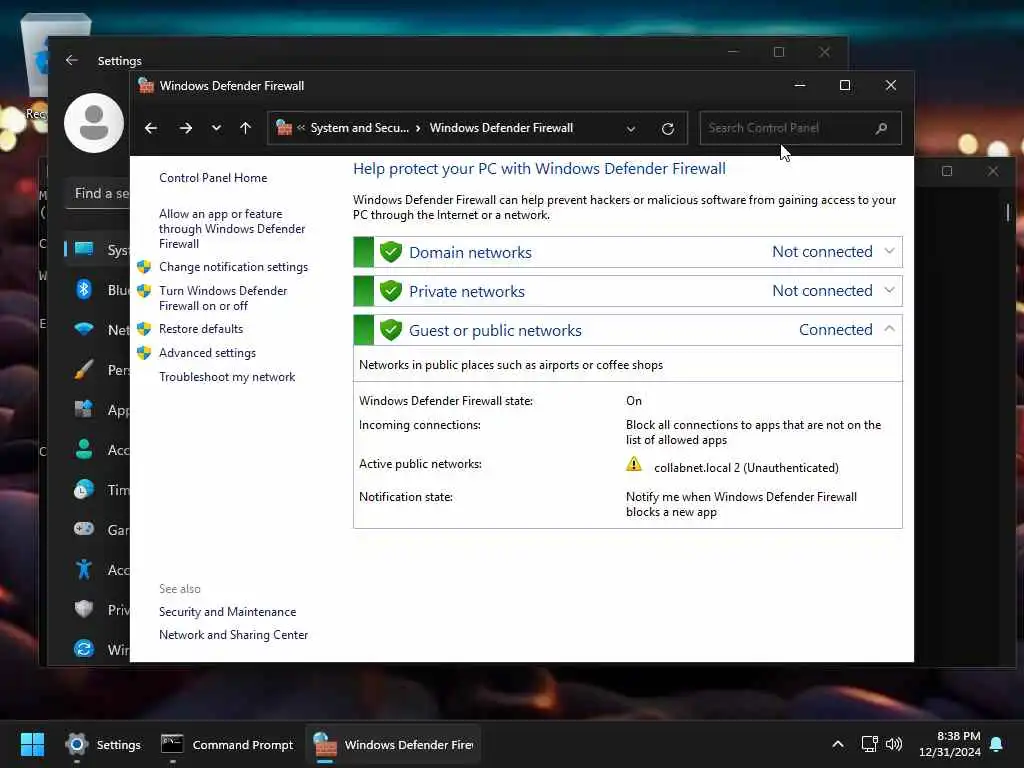Click shield icon beside Change notification settings
Screen dimensions: 1024x768
coord(144,266)
